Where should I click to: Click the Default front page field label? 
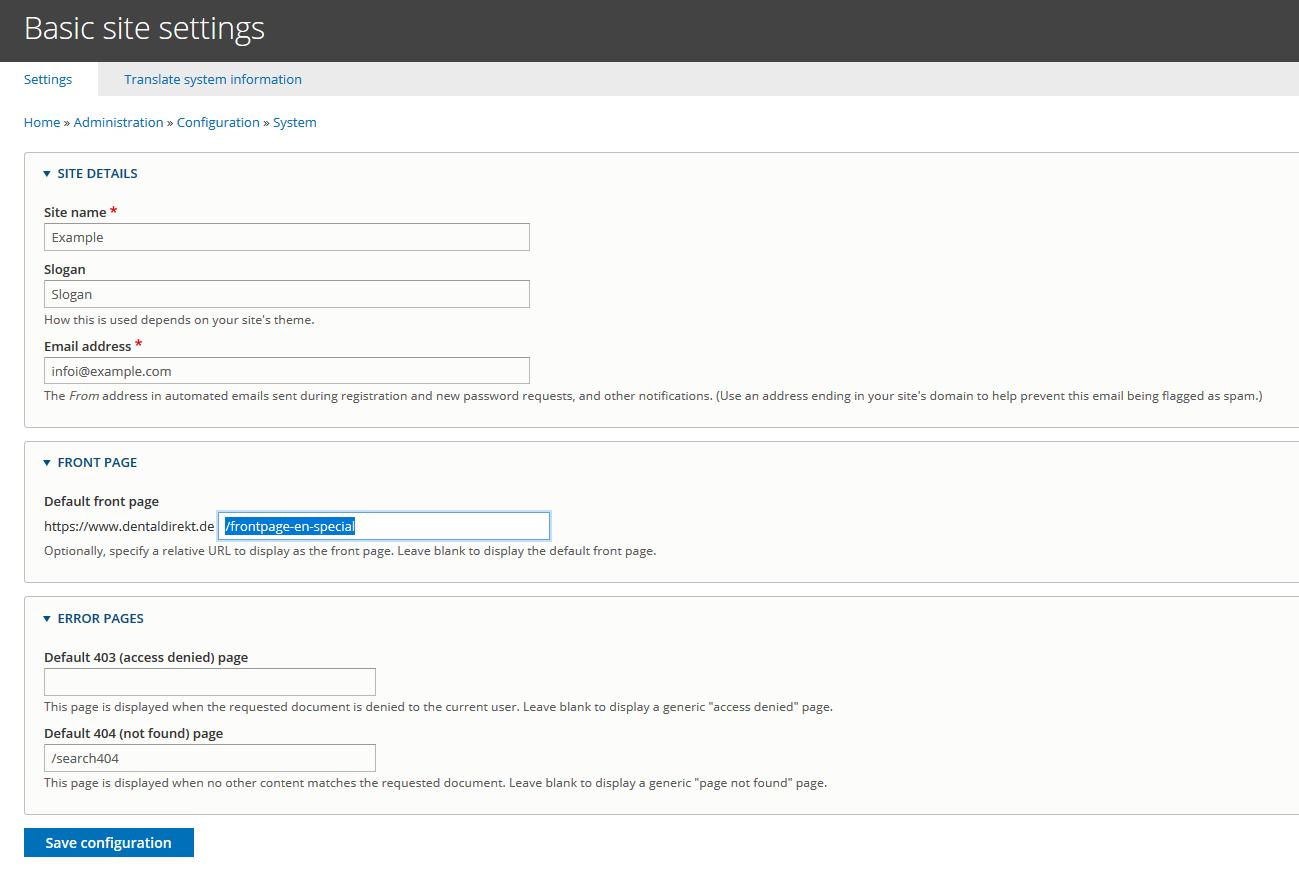tap(101, 500)
